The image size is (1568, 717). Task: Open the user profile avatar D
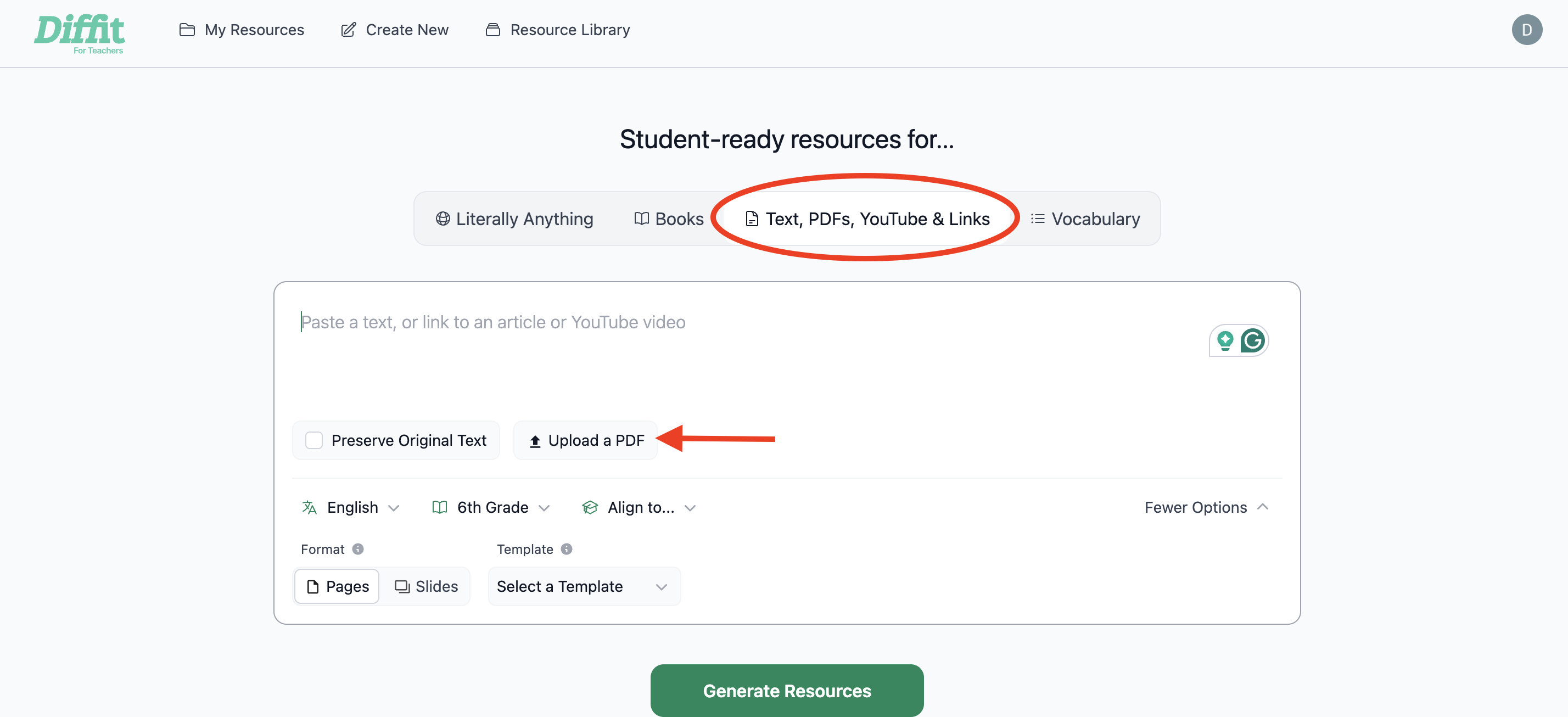[x=1527, y=30]
